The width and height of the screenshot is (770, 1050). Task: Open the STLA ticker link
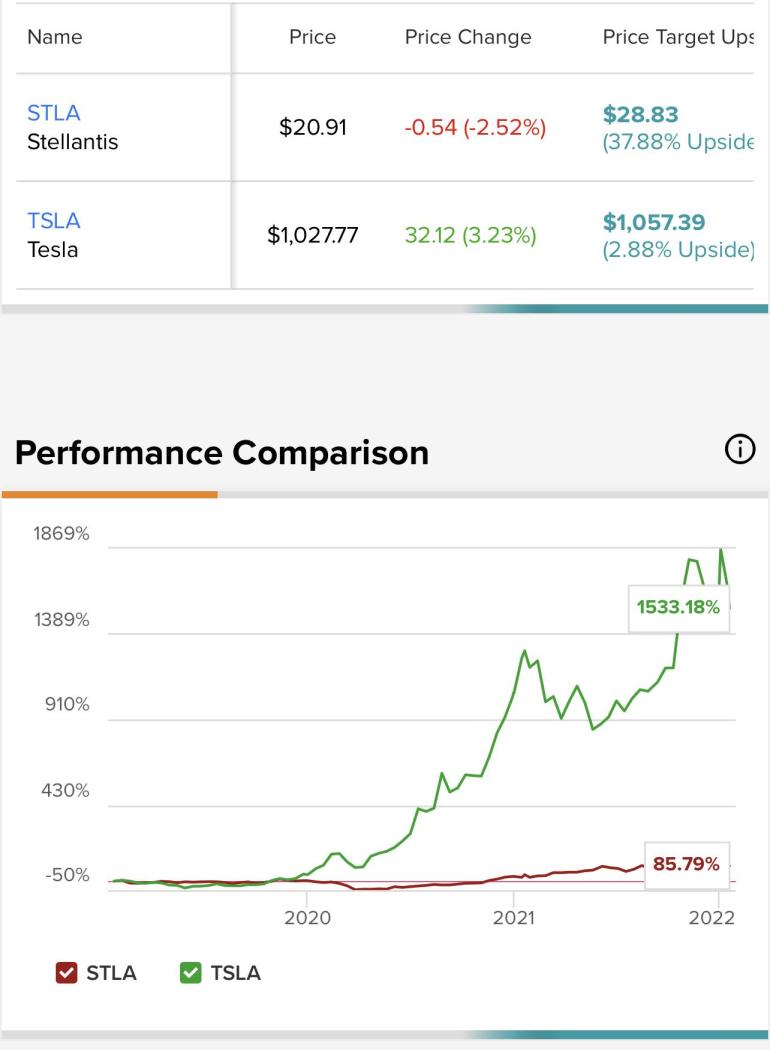coord(53,113)
